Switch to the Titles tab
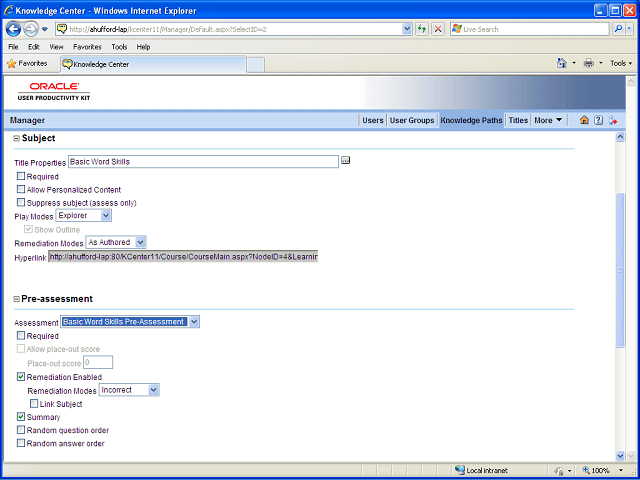Viewport: 640px width, 480px height. click(x=518, y=120)
